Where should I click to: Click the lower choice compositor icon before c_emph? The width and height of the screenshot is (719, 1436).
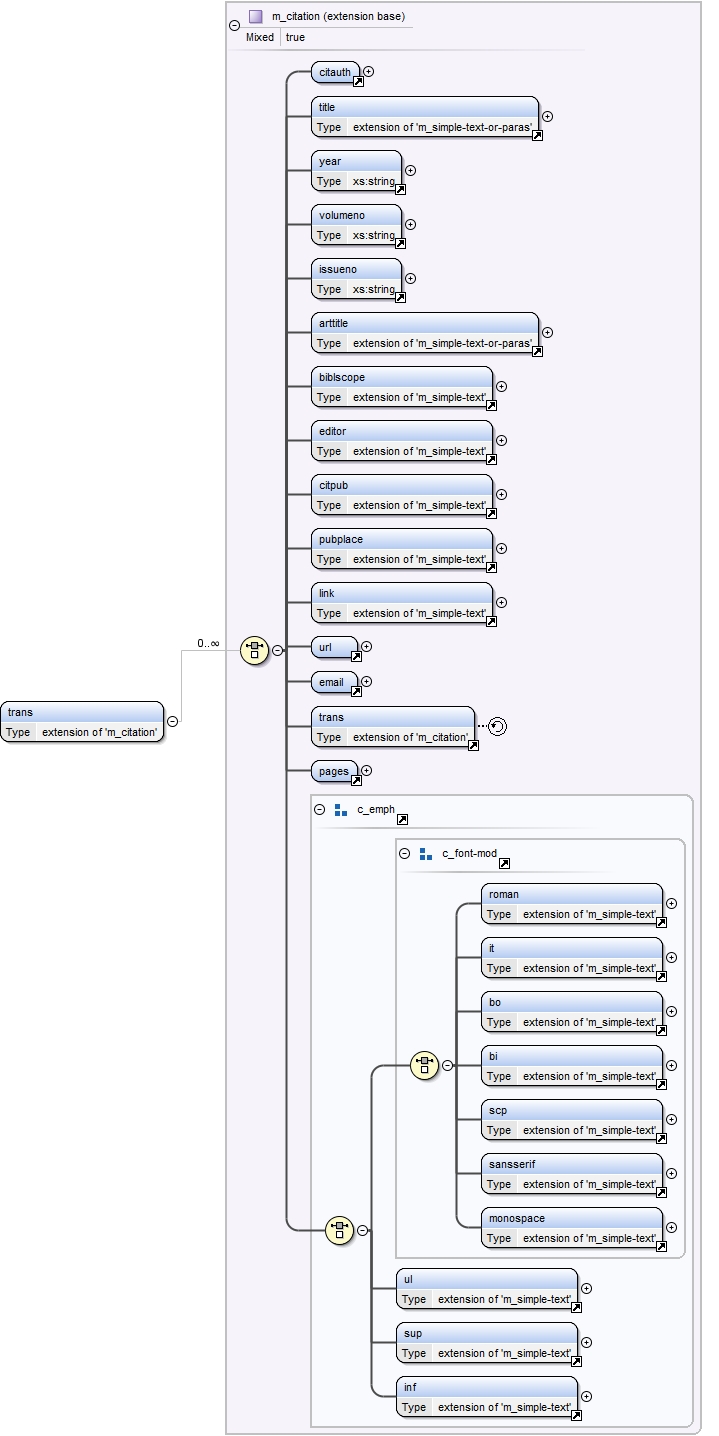340,1230
